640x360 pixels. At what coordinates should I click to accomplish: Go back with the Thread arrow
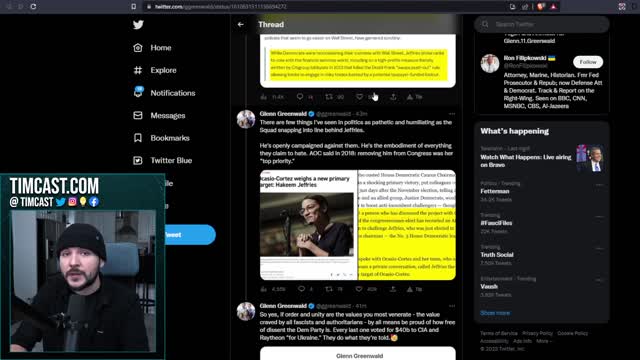click(241, 24)
